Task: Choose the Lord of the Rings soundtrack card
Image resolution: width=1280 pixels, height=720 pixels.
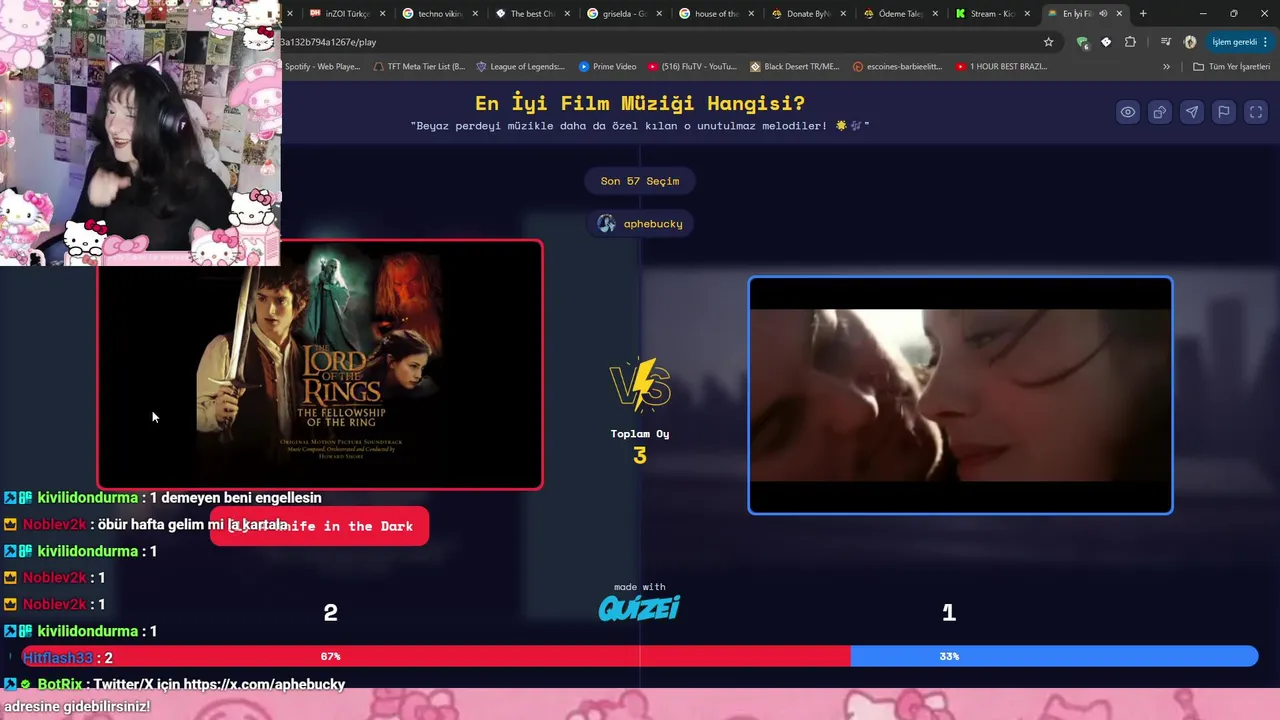Action: (320, 365)
